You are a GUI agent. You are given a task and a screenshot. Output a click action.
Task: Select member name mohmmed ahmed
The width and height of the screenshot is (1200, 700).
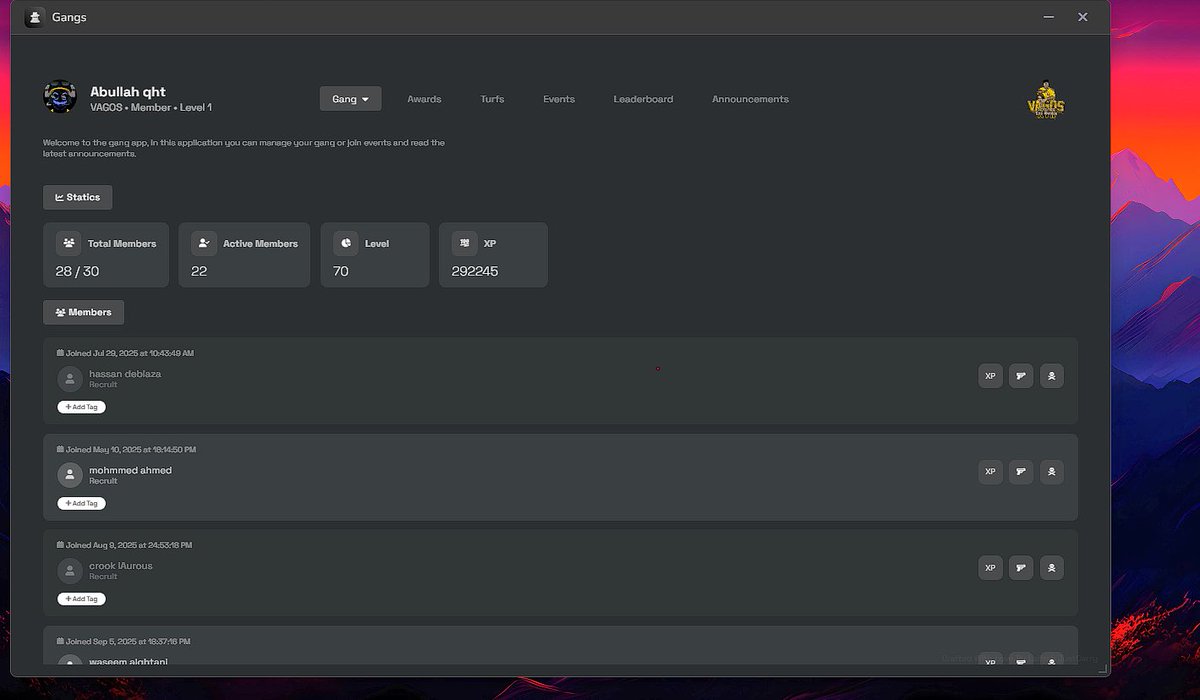[x=130, y=470]
